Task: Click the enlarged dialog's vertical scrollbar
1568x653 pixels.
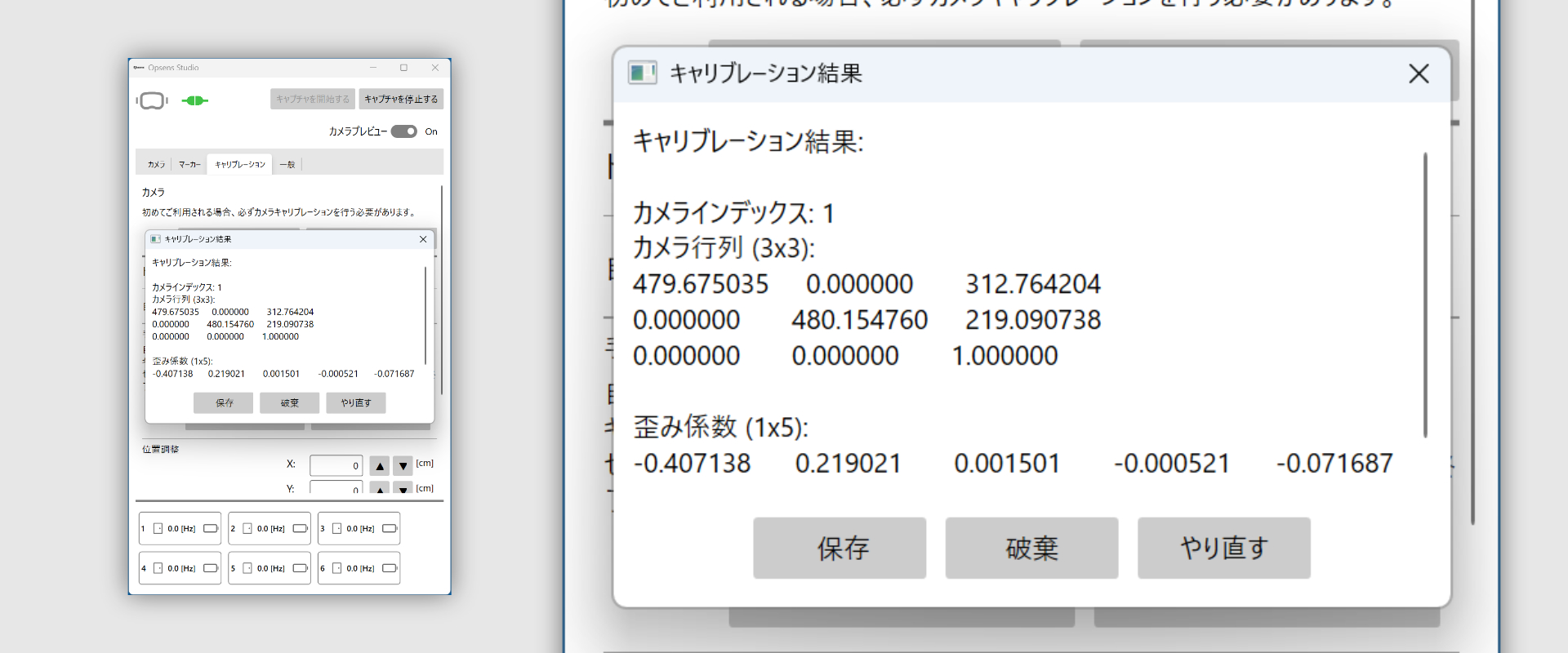Action: point(1425,295)
